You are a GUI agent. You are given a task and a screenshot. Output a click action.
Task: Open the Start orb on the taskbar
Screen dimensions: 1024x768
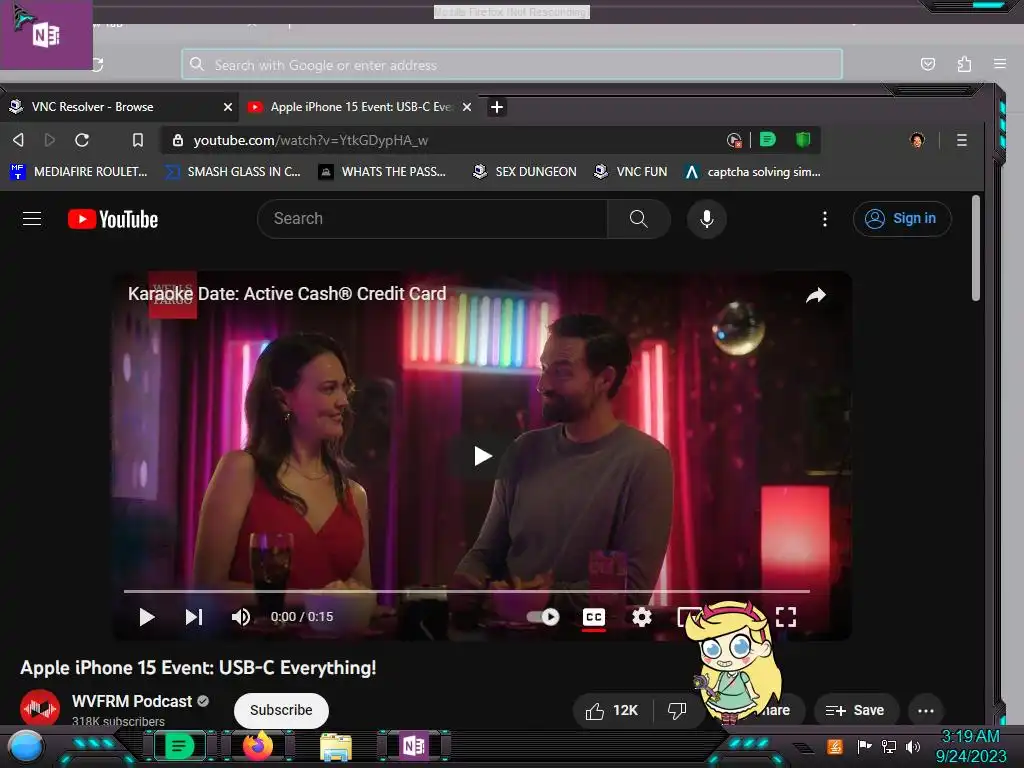26,746
